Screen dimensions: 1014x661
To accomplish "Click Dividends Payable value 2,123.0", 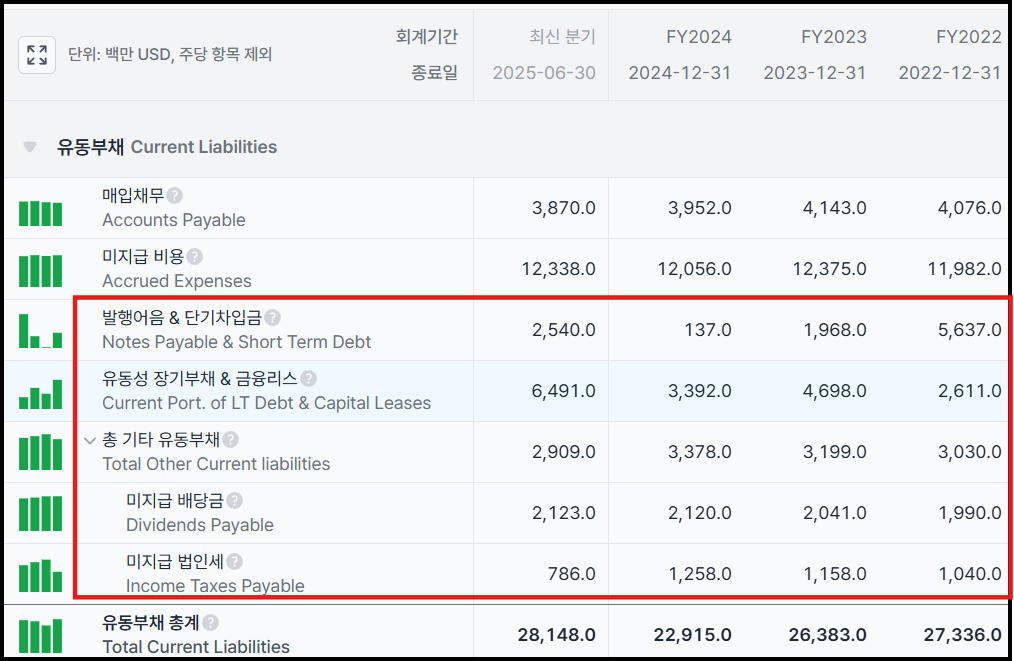I will pyautogui.click(x=563, y=513).
